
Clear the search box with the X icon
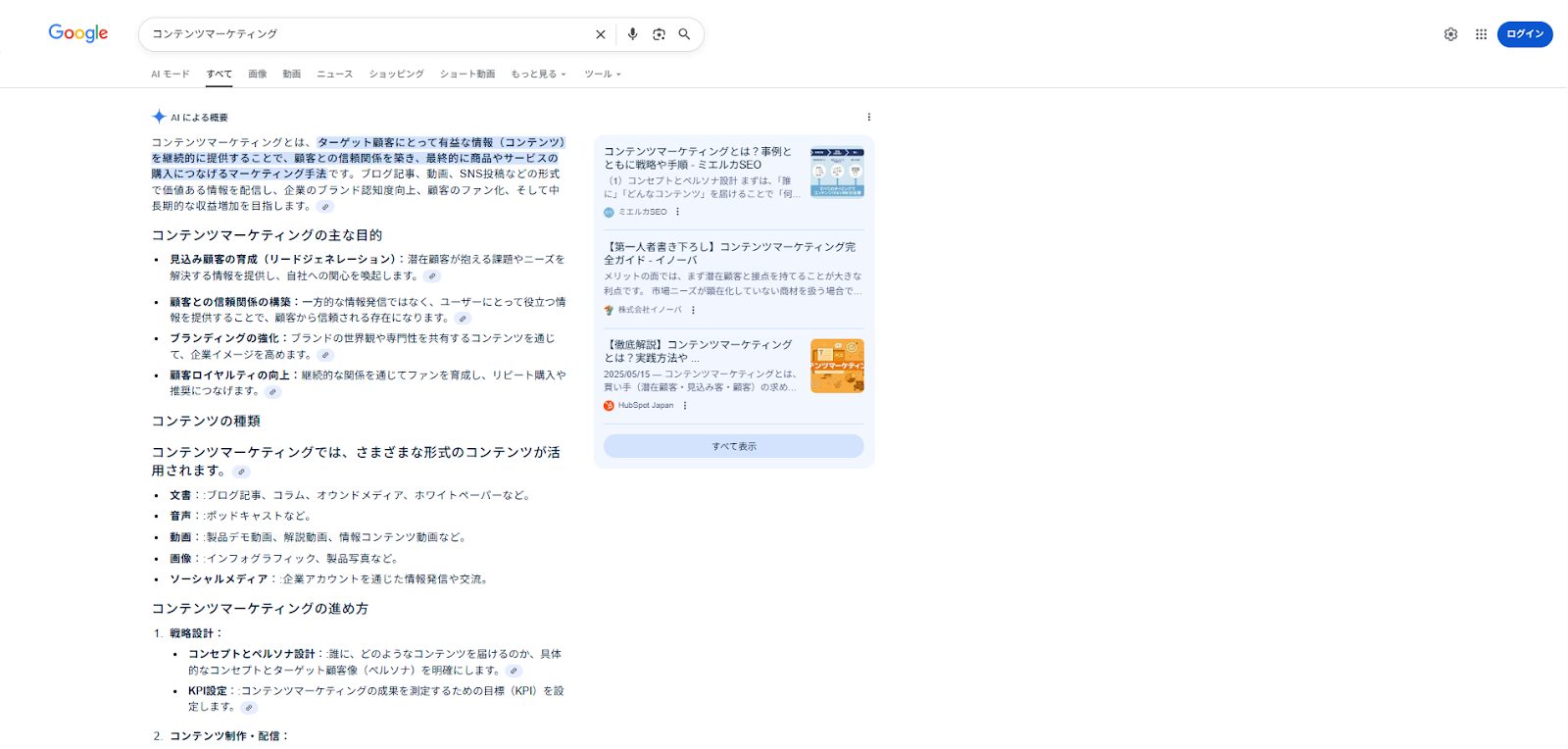601,34
